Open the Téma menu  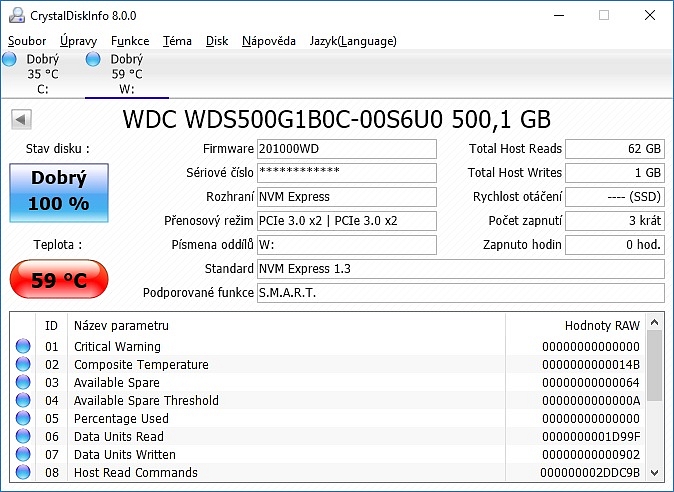coord(177,41)
